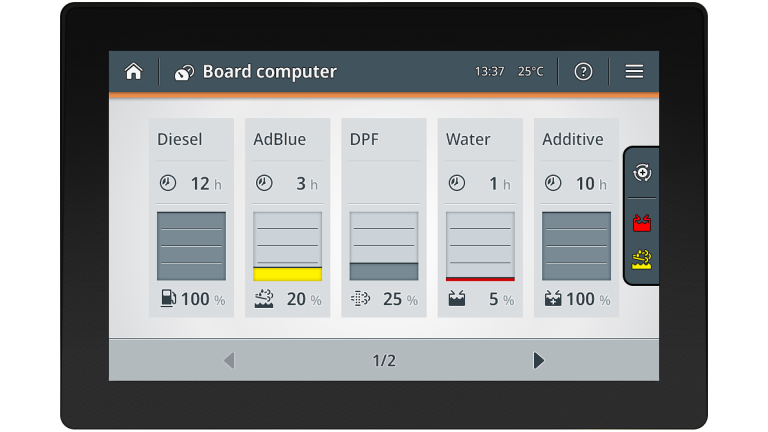Image resolution: width=768 pixels, height=432 pixels.
Task: Click the Water tank level icon
Action: click(457, 299)
